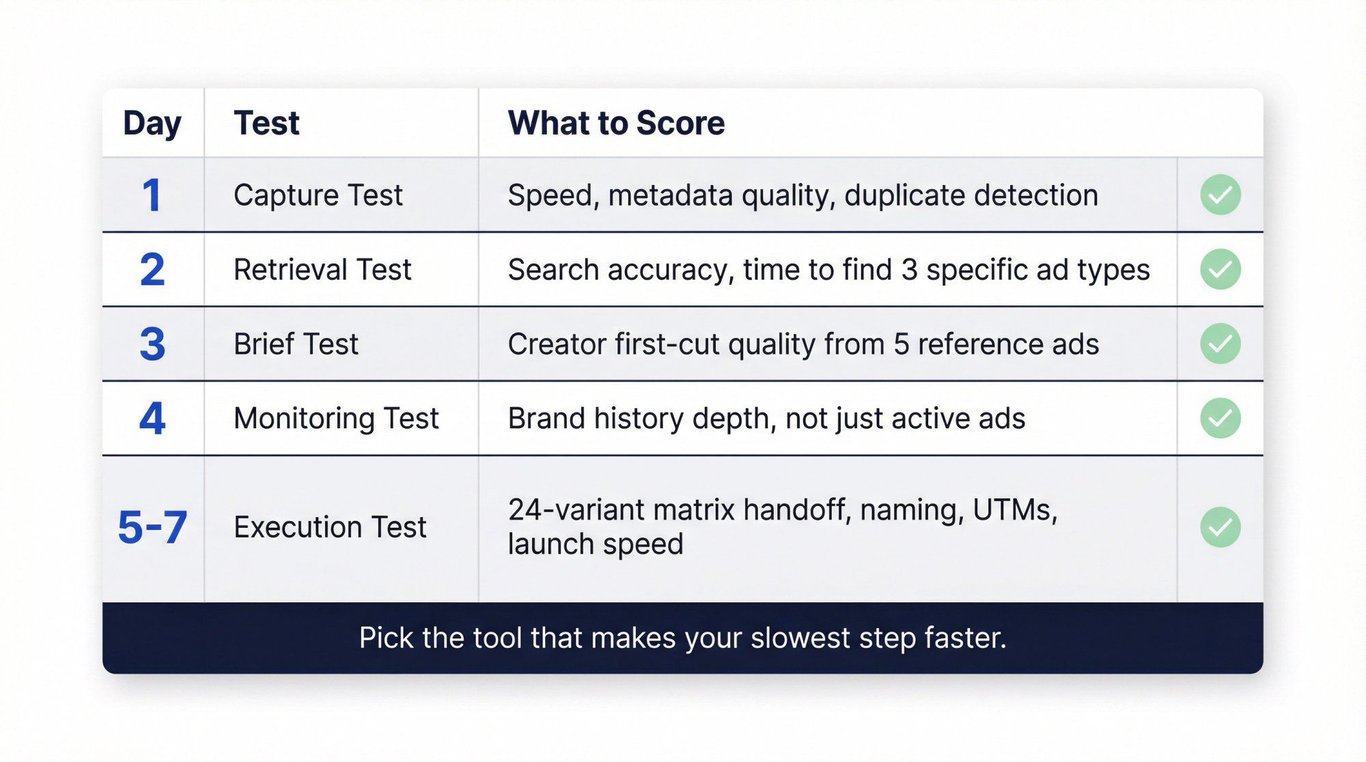
Task: Click the brand history depth description
Action: (766, 418)
